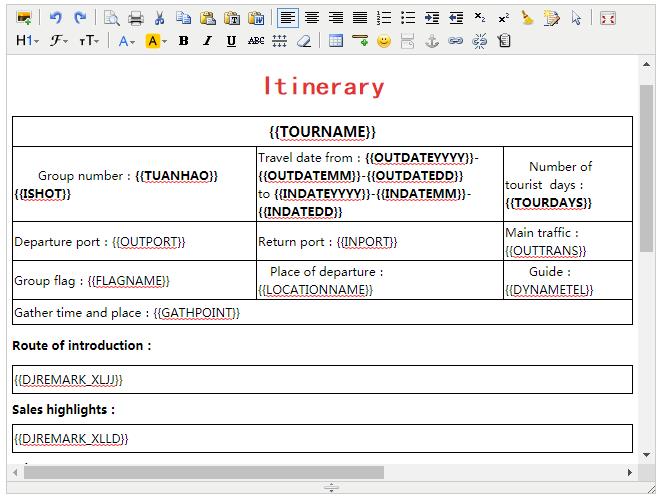661x499 pixels.
Task: Click the vertical scrollbar up arrow
Action: pyautogui.click(x=646, y=64)
